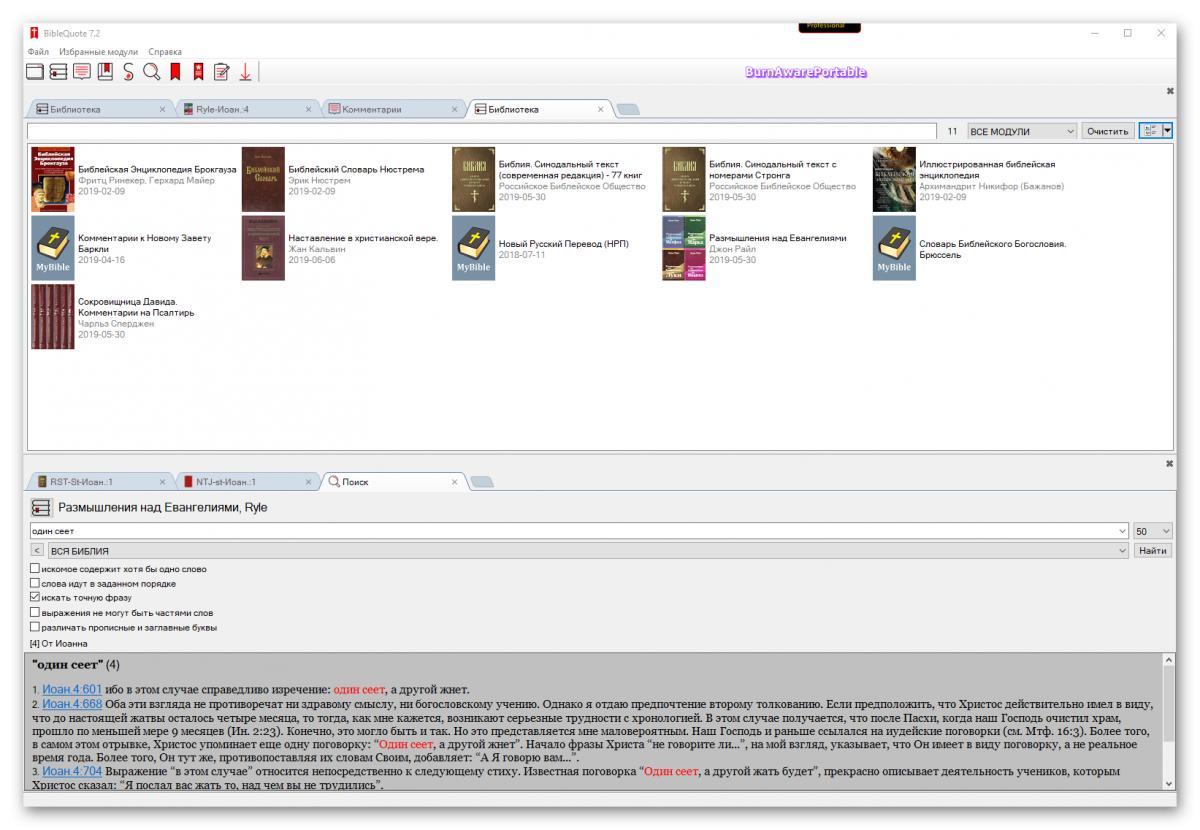Open Иоан.4:668 search result link
1200x830 pixels.
(x=72, y=704)
